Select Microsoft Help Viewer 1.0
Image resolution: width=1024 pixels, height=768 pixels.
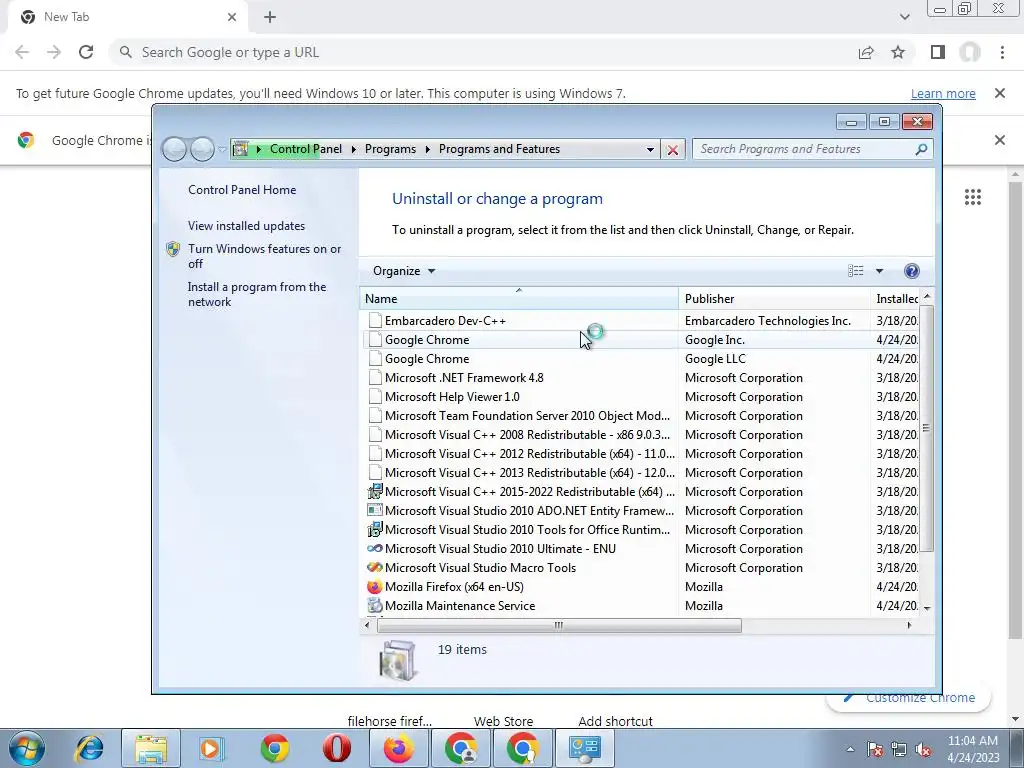639,396
